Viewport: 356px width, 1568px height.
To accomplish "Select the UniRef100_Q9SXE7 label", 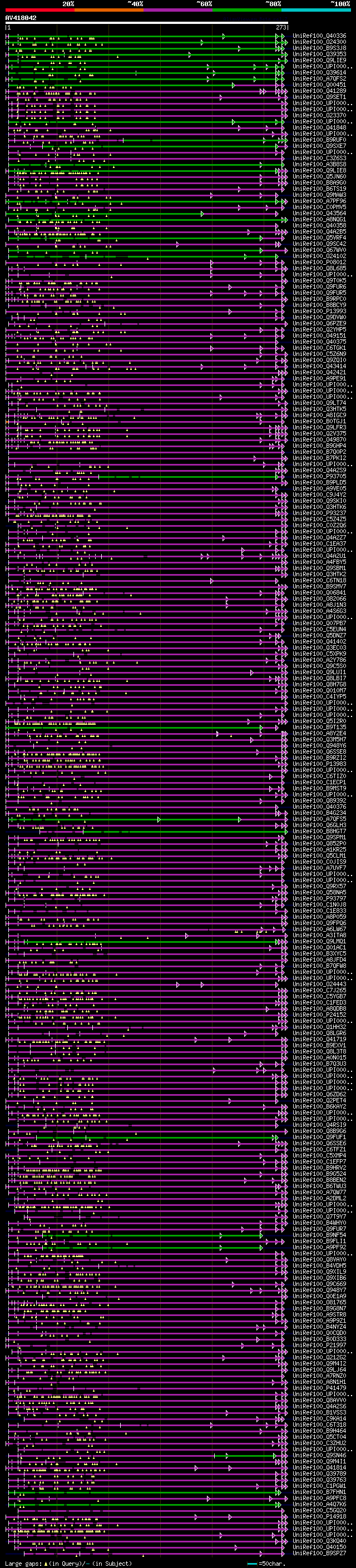I will pyautogui.click(x=319, y=146).
